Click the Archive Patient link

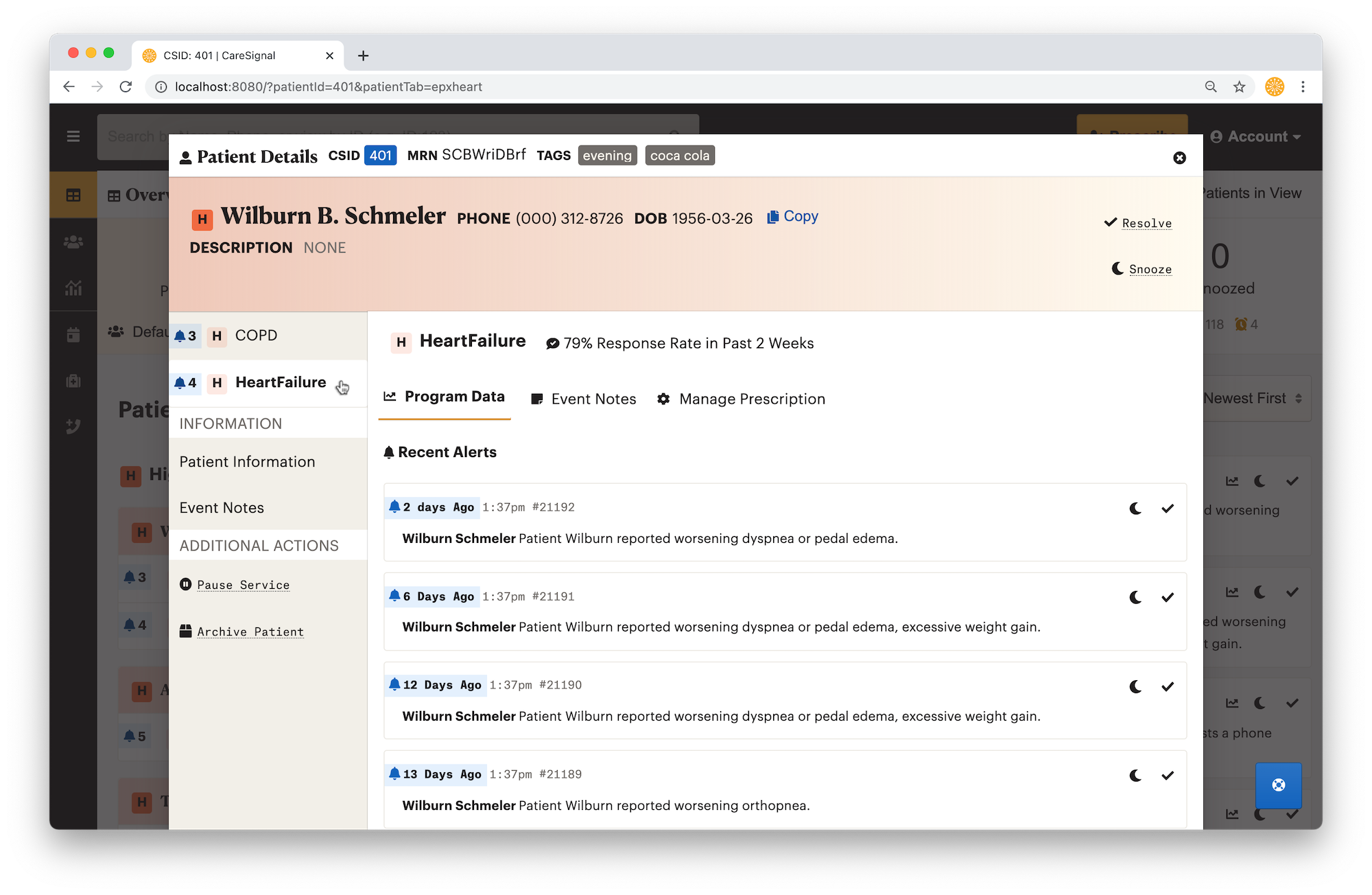[x=250, y=631]
